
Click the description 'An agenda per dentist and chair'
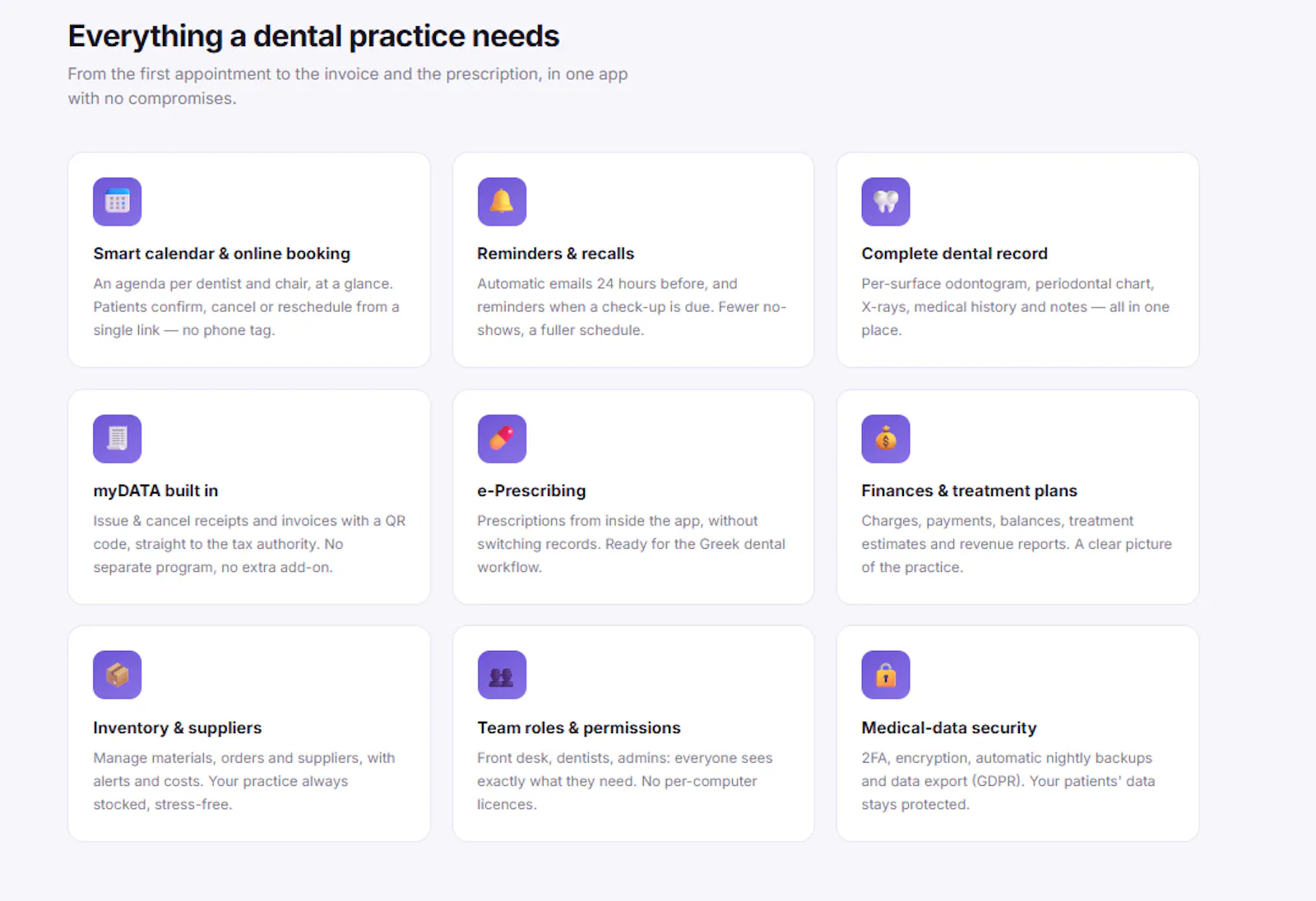(x=247, y=307)
